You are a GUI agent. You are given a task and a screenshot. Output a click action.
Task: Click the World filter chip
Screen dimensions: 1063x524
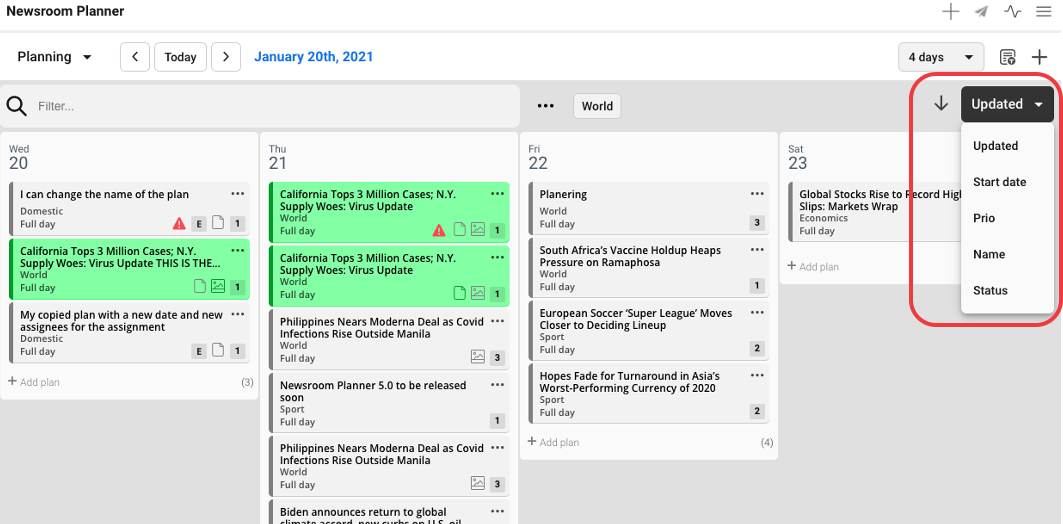coord(597,106)
